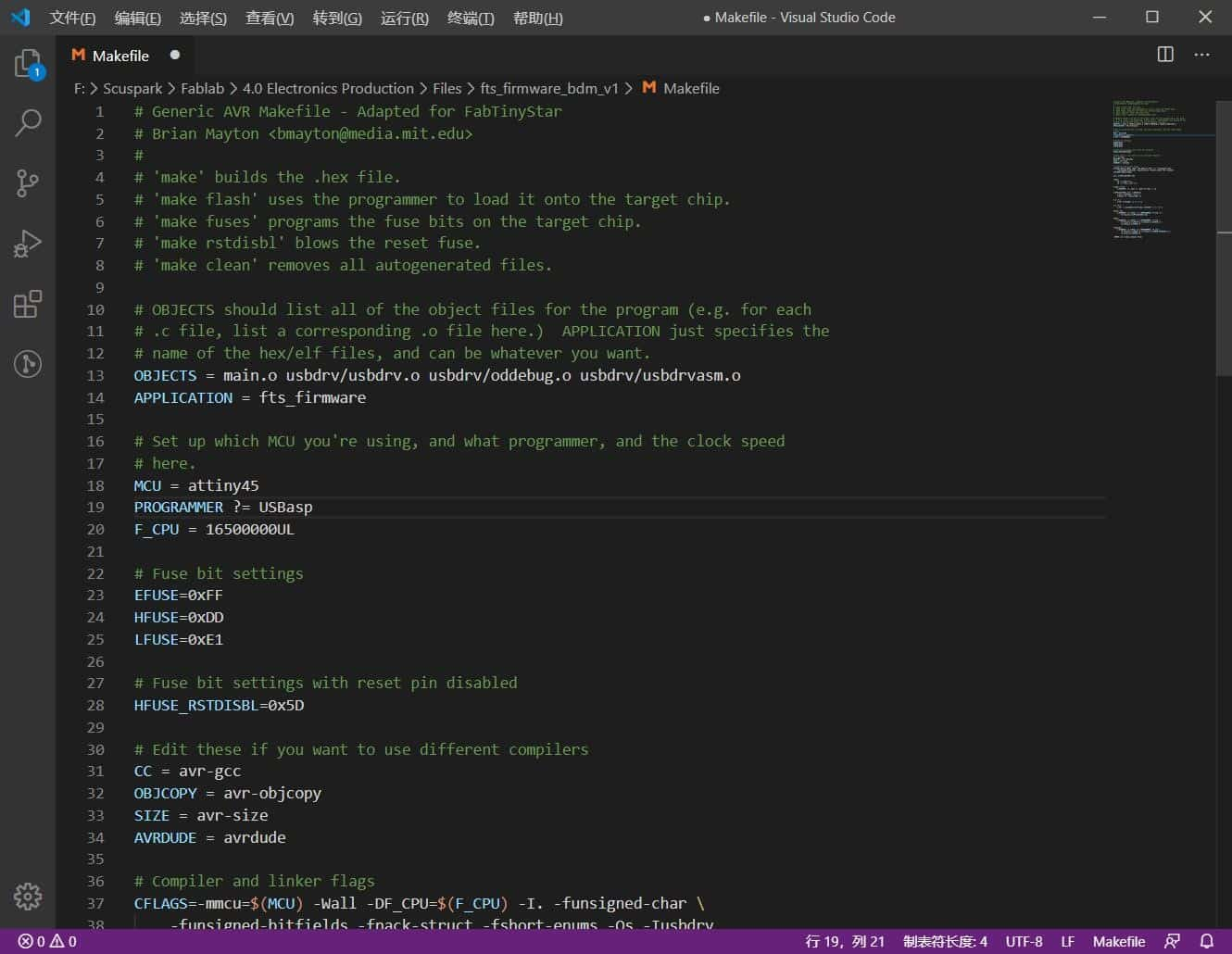Click the Files breadcrumb
Screen dimensions: 1232x954
(x=446, y=88)
